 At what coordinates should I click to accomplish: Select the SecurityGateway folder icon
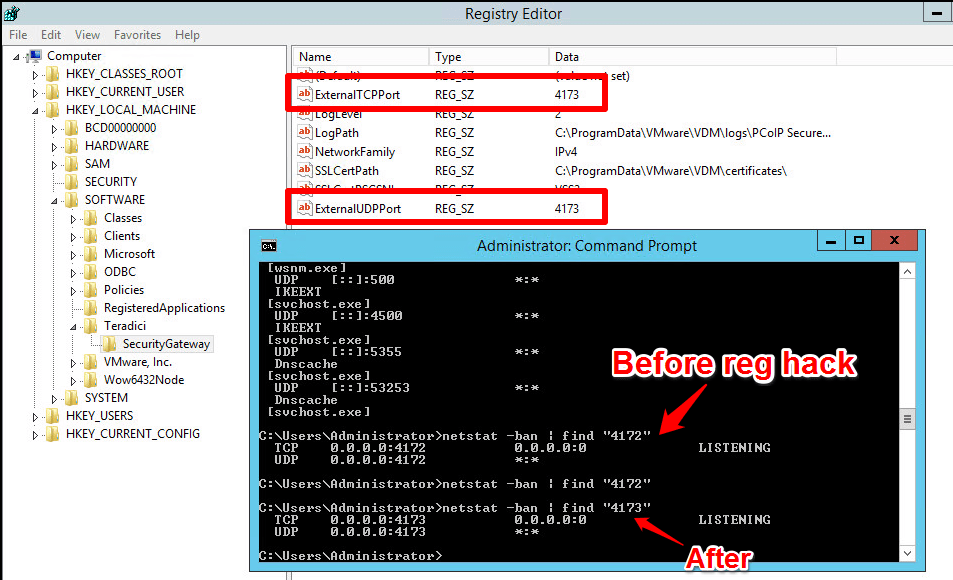pyautogui.click(x=110, y=344)
